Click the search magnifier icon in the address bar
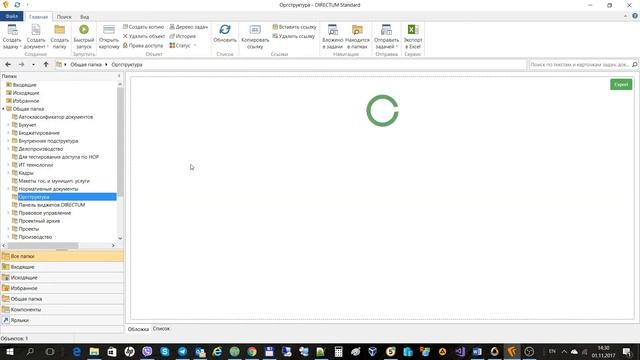The height and width of the screenshot is (360, 640). pos(635,64)
